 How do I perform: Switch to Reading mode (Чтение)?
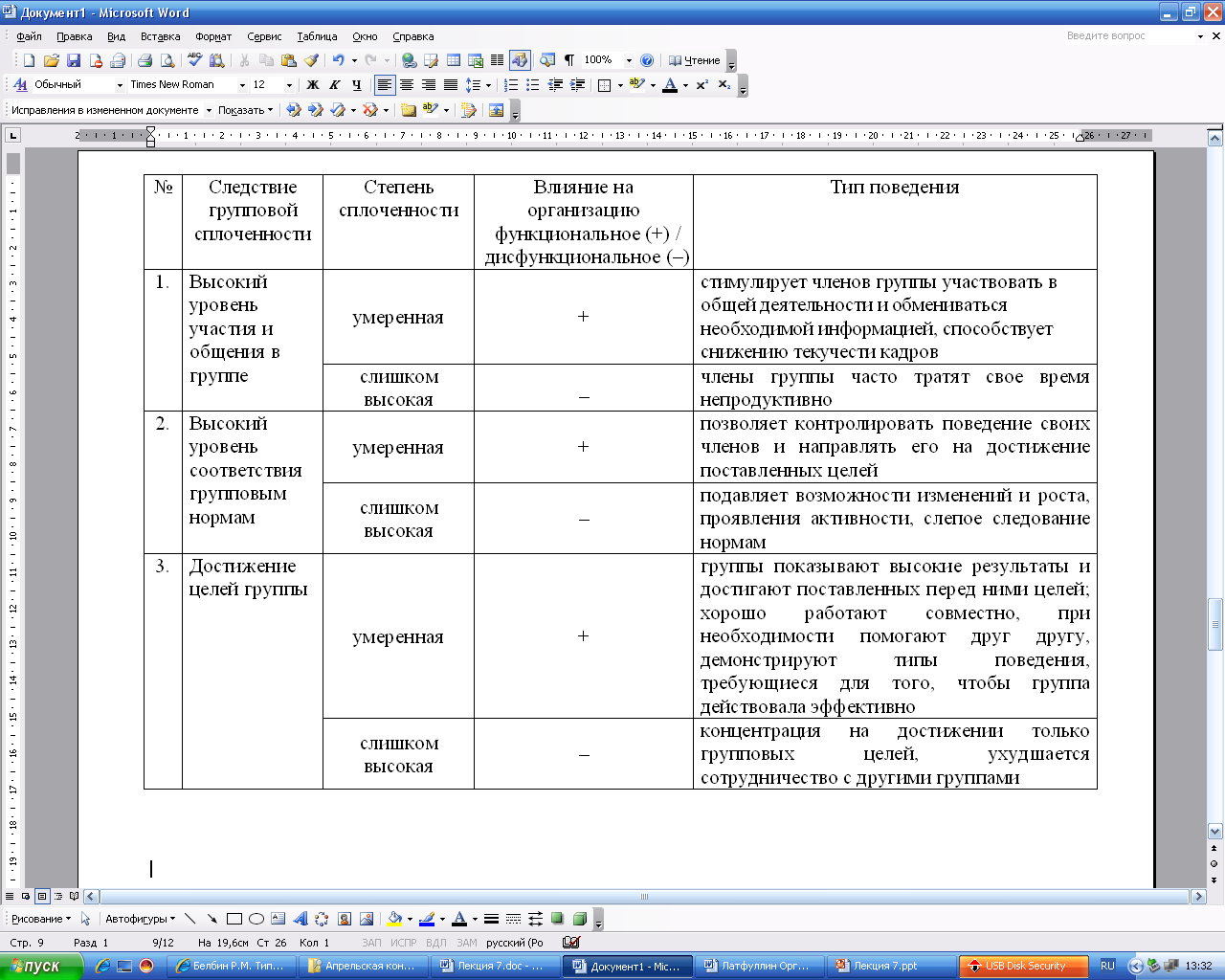695,60
